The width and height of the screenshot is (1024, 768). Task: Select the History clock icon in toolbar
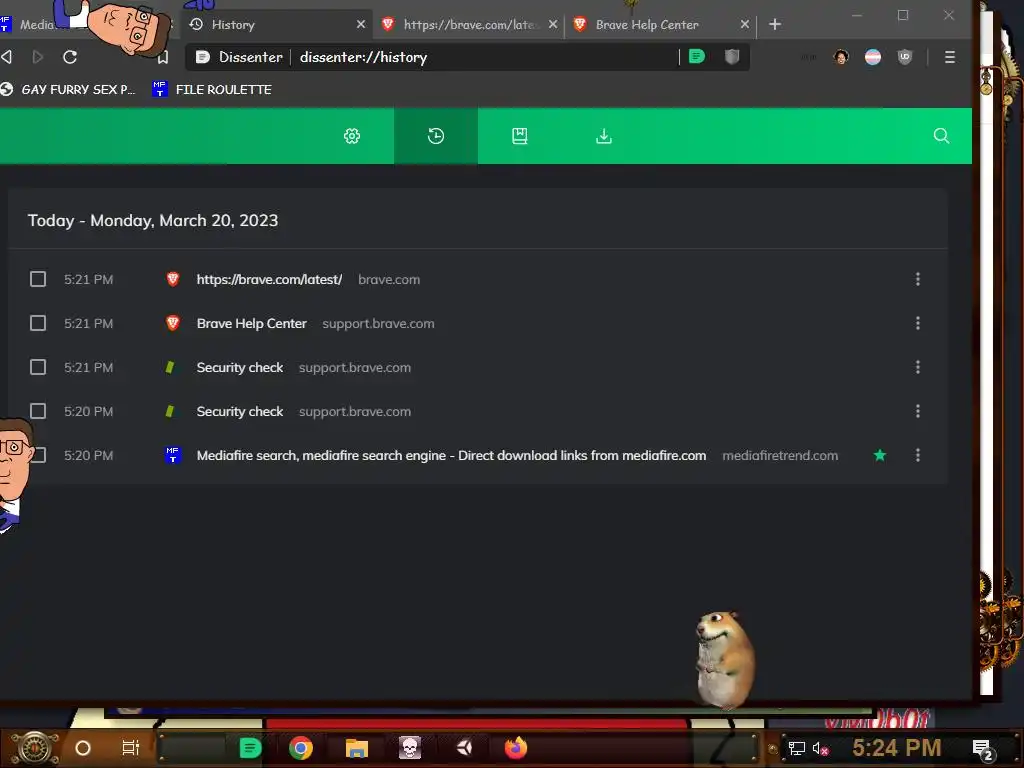pyautogui.click(x=436, y=136)
